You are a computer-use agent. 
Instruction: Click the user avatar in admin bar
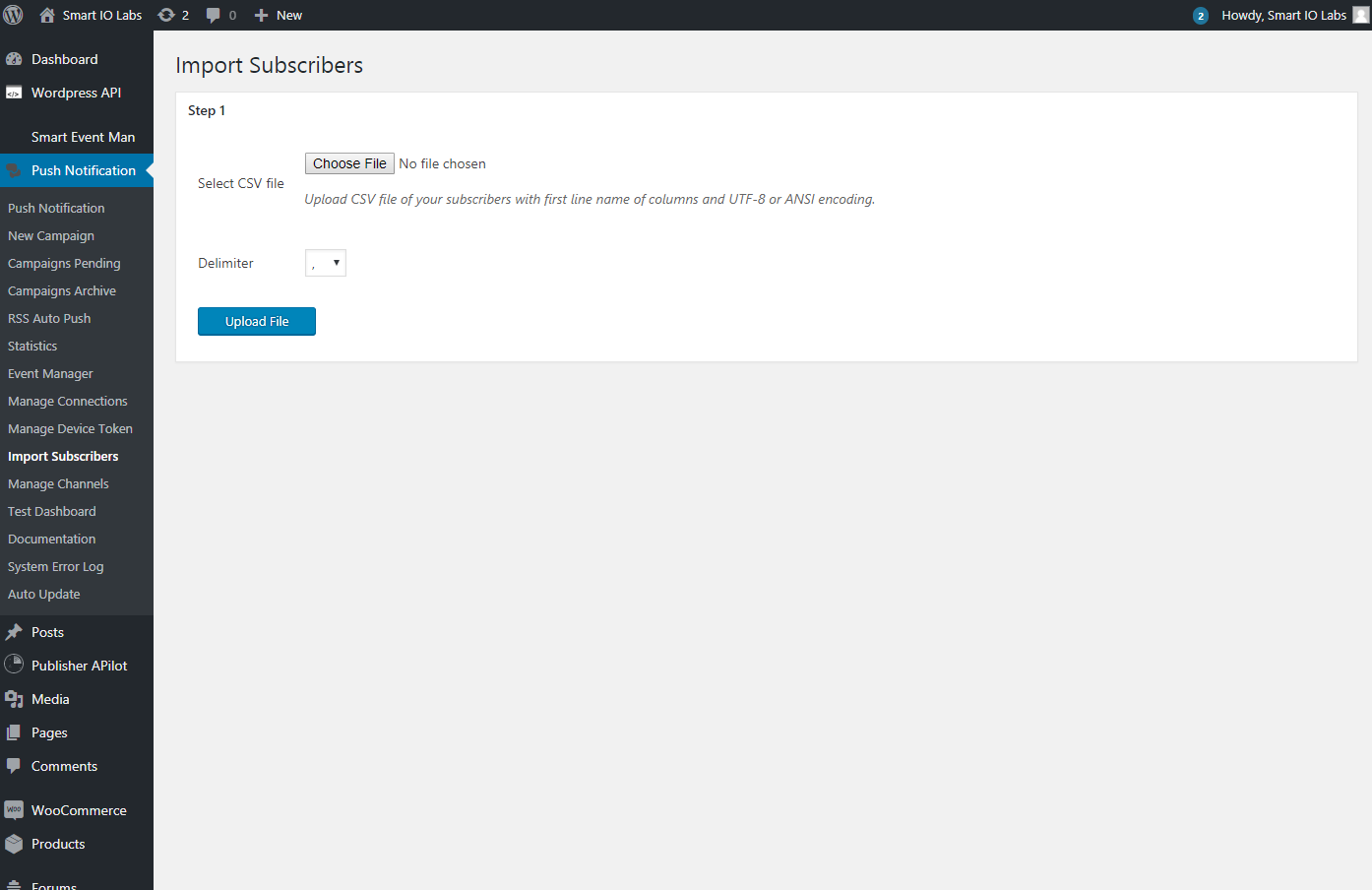pos(1361,15)
